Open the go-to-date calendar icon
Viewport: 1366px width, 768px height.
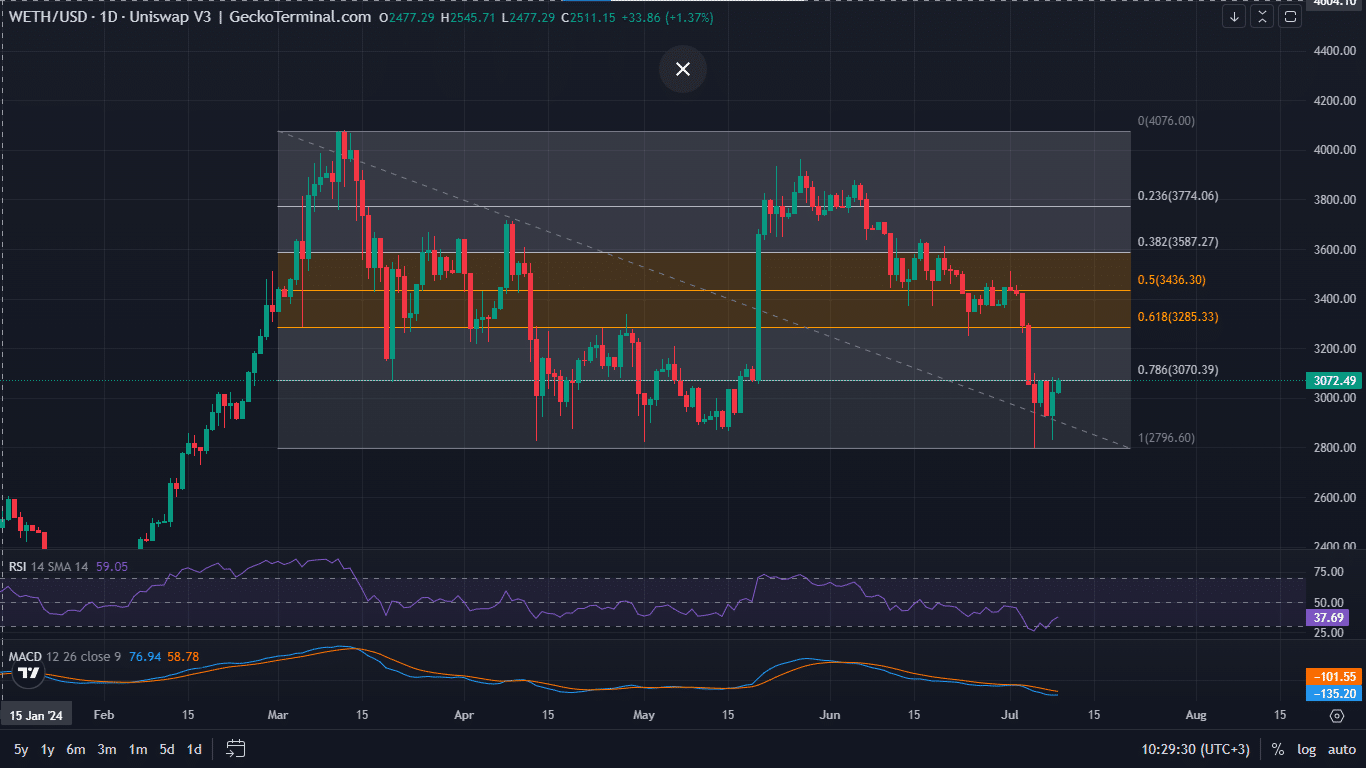point(236,748)
